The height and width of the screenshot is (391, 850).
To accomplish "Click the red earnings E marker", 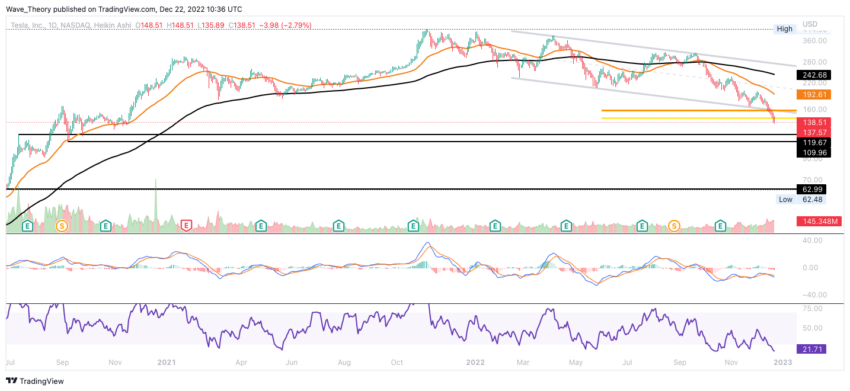I will [x=187, y=224].
